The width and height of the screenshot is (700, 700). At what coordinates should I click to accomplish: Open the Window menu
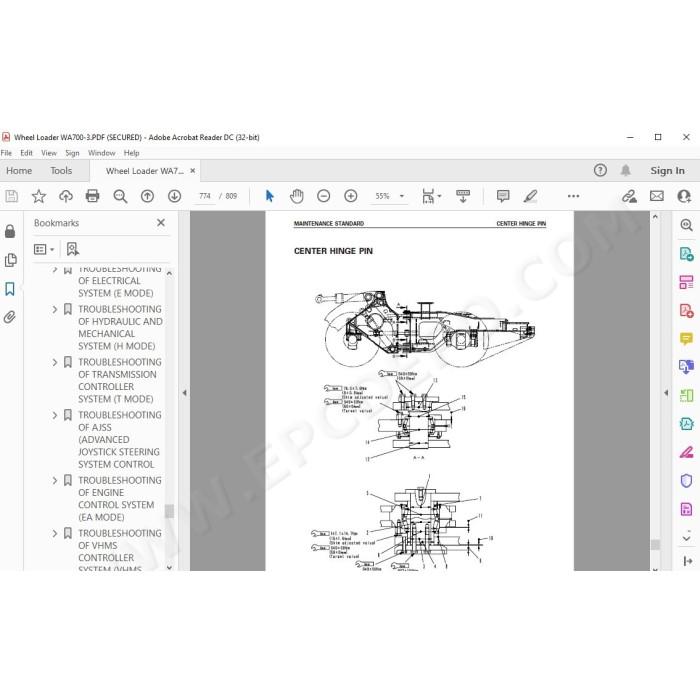[x=101, y=153]
